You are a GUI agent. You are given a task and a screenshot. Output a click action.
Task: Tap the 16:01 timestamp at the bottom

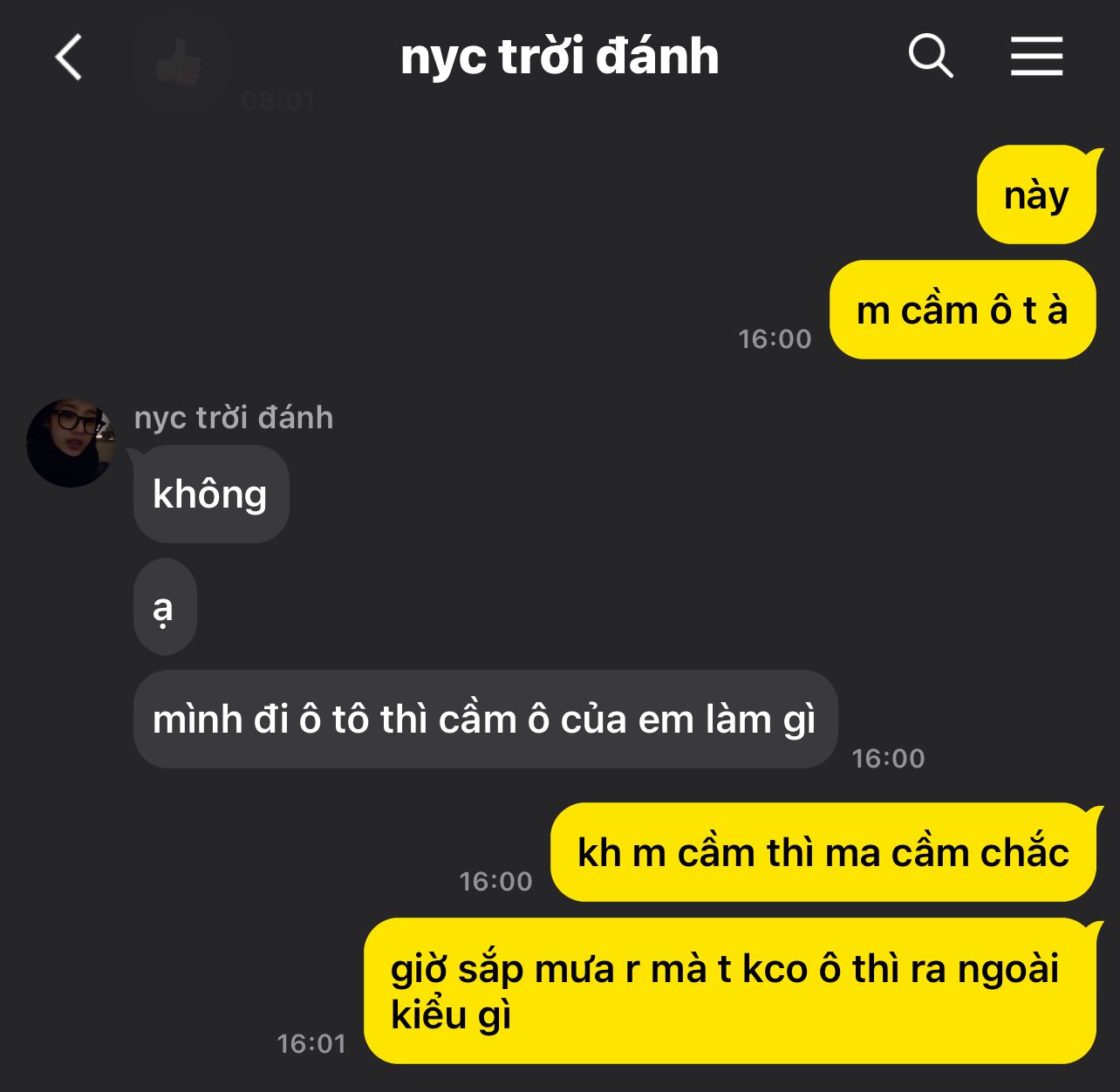(x=311, y=1043)
